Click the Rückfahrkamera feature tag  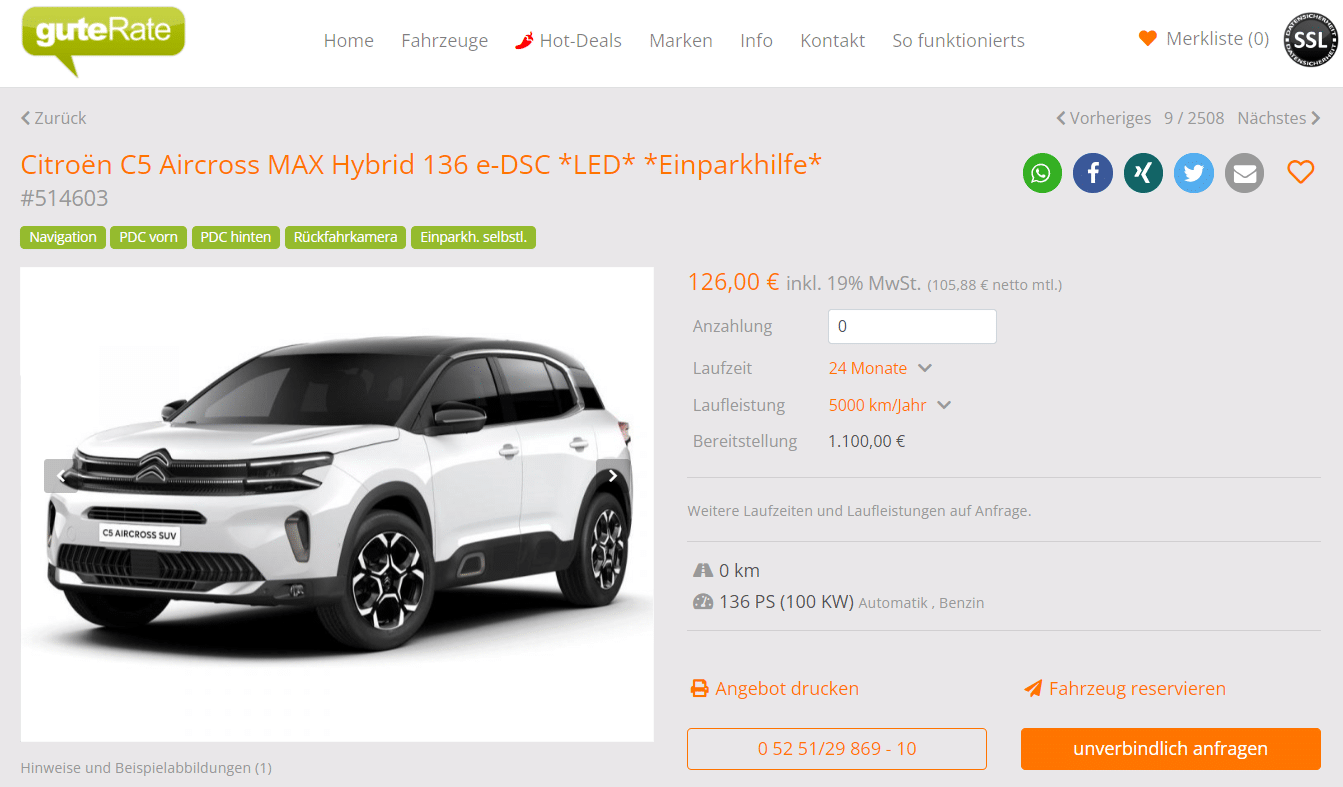point(346,237)
